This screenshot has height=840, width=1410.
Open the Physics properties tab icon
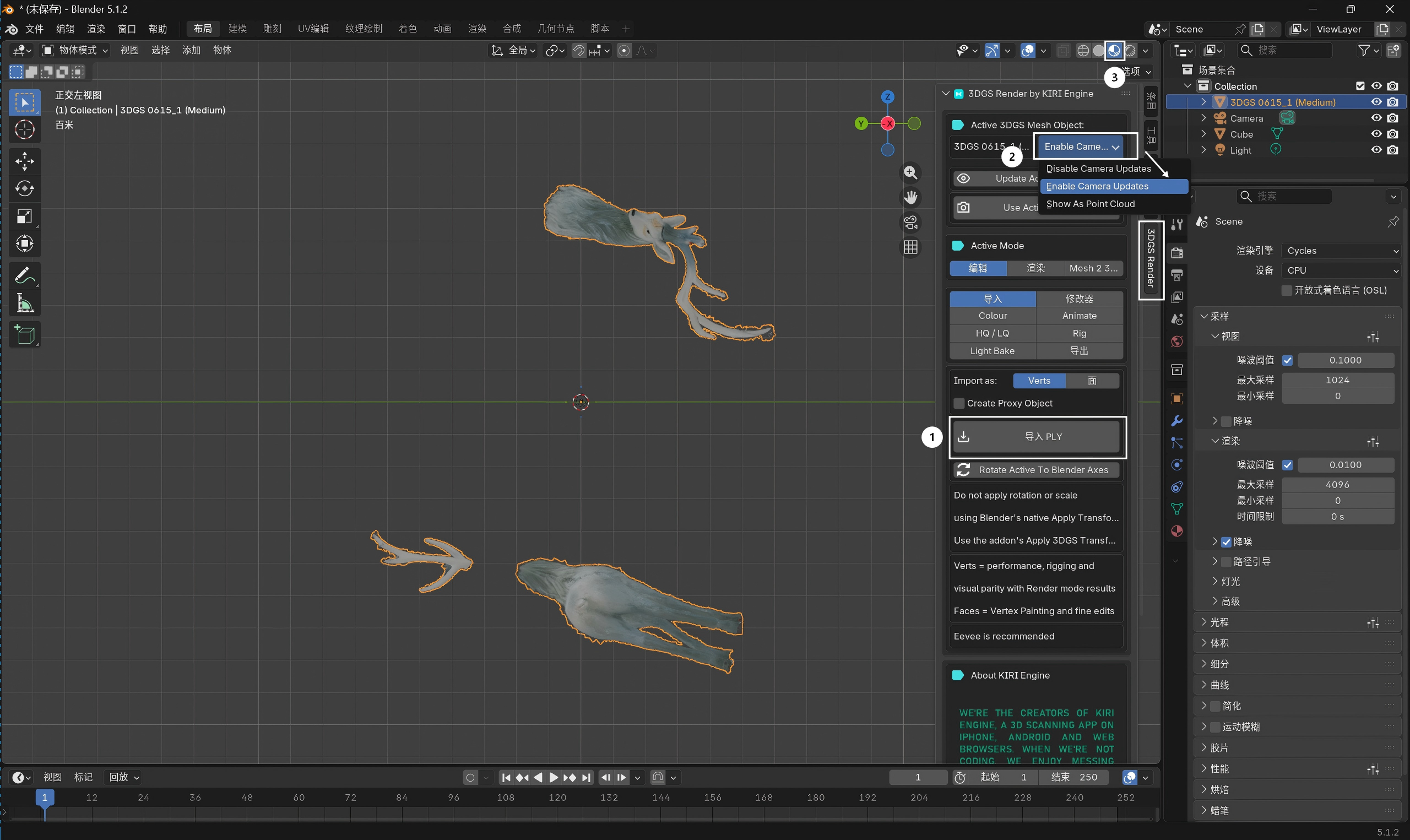pyautogui.click(x=1177, y=465)
